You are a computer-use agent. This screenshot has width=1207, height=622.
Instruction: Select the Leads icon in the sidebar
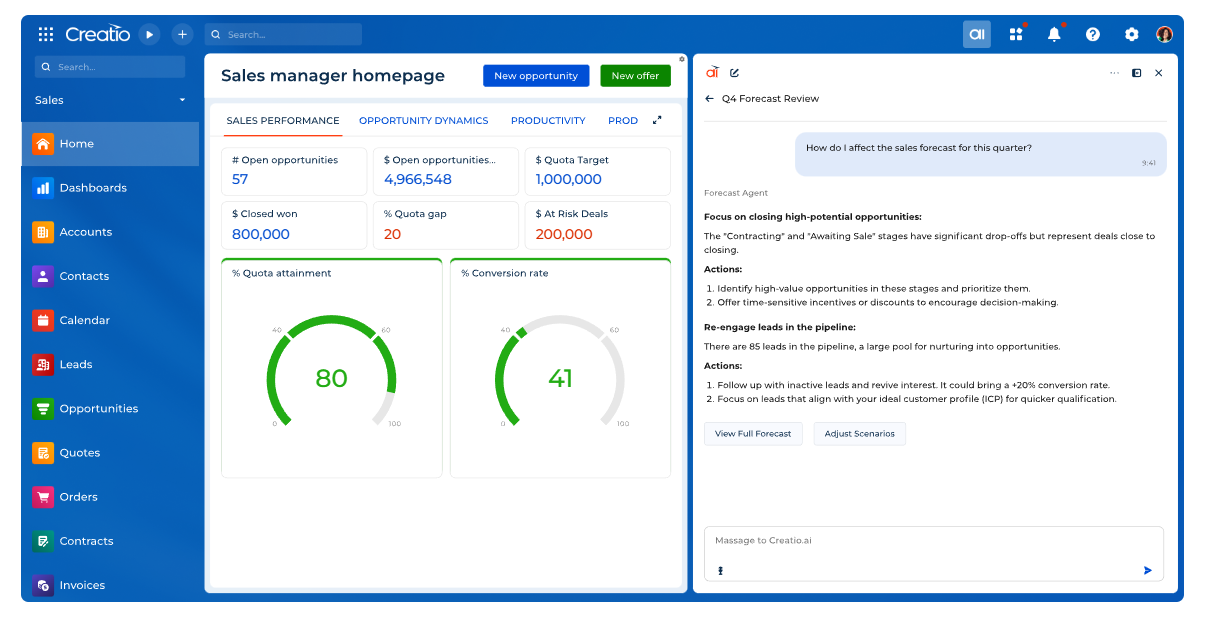[x=41, y=364]
